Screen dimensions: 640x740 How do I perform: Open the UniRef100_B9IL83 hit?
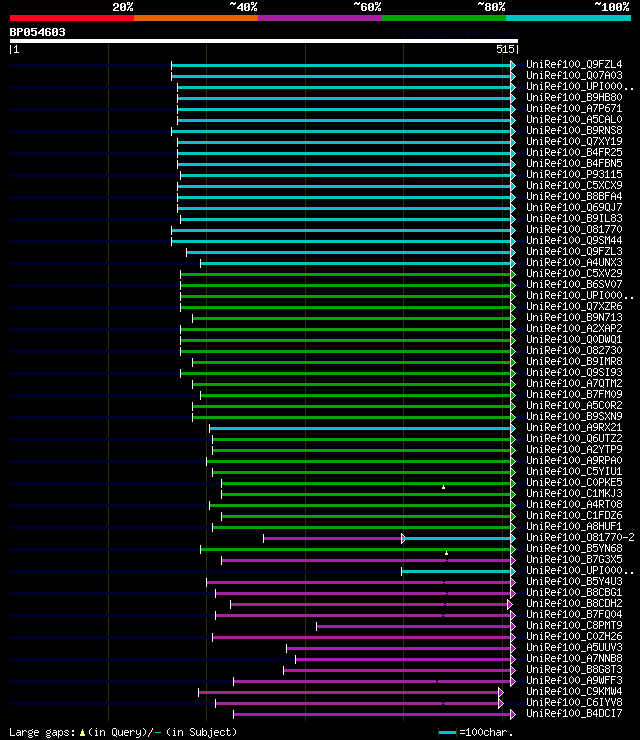pyautogui.click(x=574, y=219)
